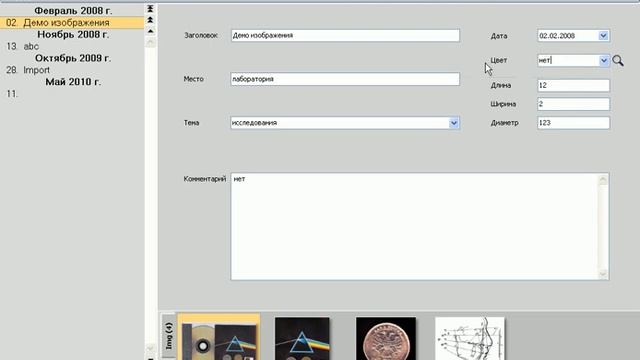Select the Демо изображения record

coord(72,23)
